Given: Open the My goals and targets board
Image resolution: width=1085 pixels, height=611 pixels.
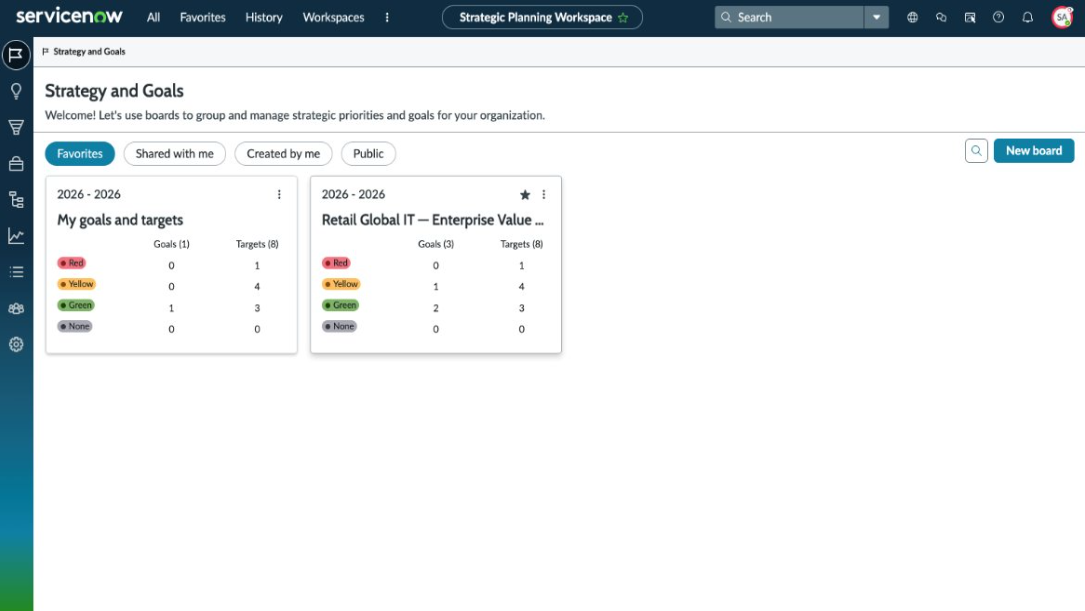Looking at the screenshot, I should pyautogui.click(x=120, y=220).
